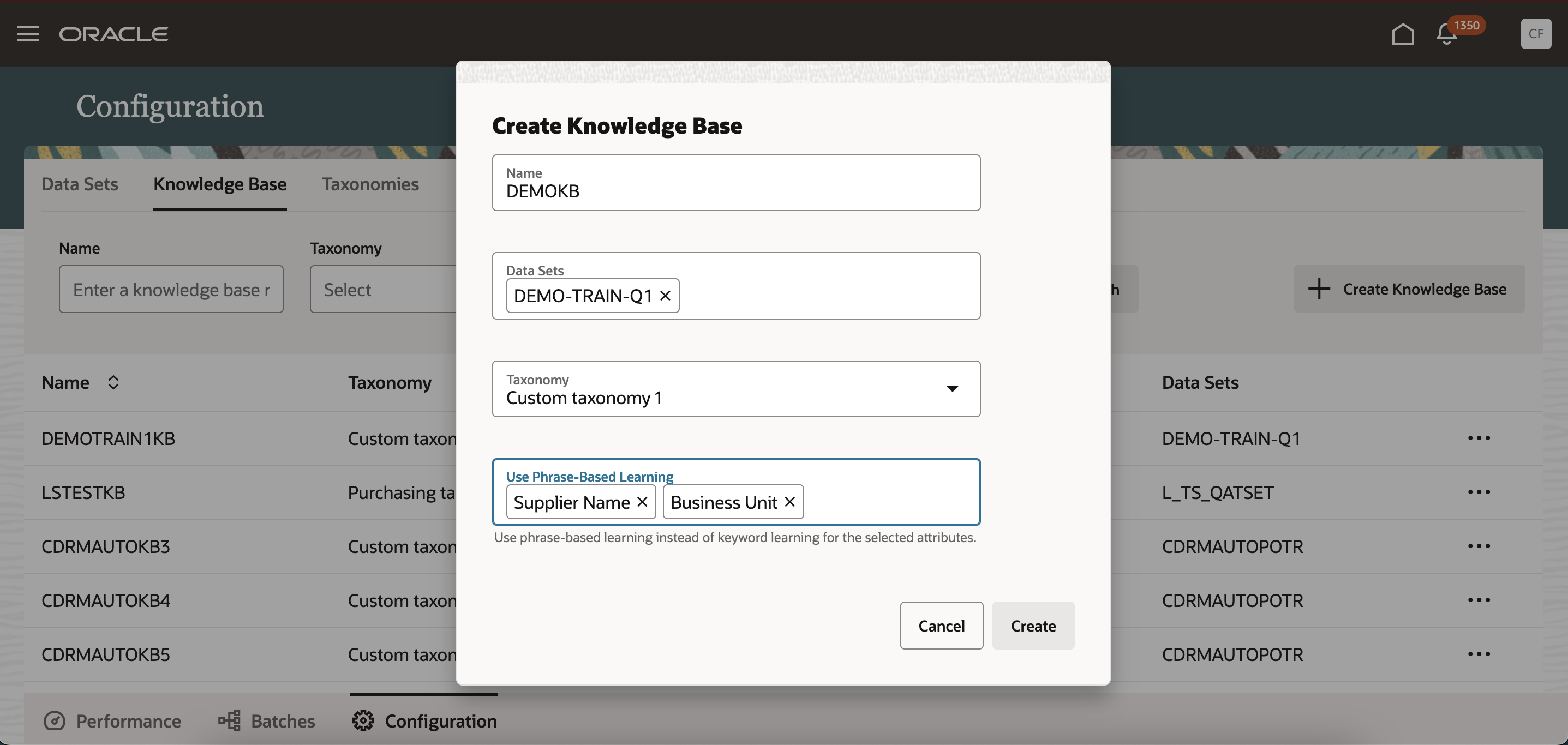
Task: Remove the DEMO-TRAIN-Q1 data set chip
Action: click(665, 296)
